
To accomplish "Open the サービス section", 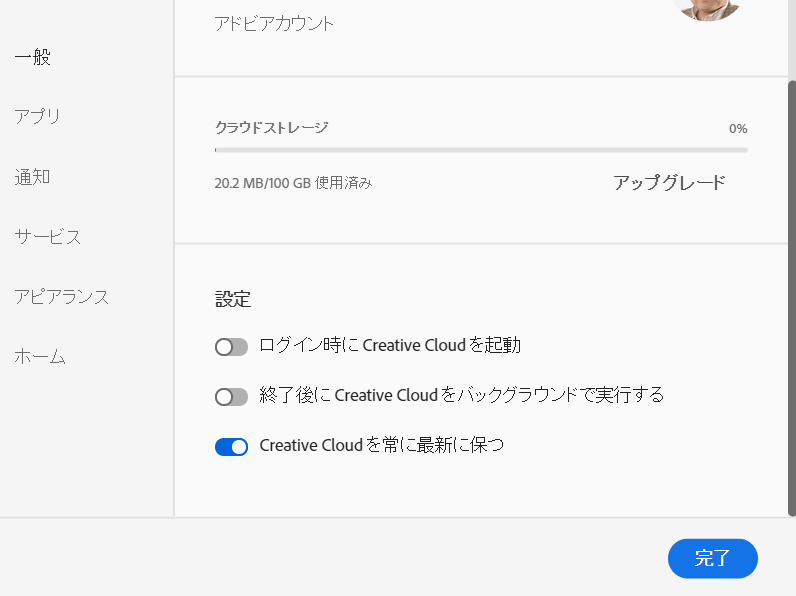I will [48, 237].
